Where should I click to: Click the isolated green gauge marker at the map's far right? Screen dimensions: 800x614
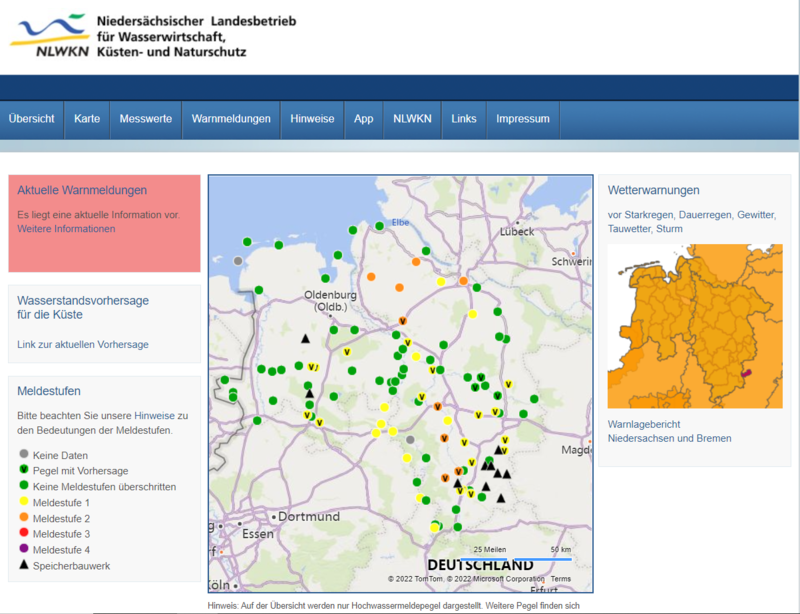tap(534, 399)
